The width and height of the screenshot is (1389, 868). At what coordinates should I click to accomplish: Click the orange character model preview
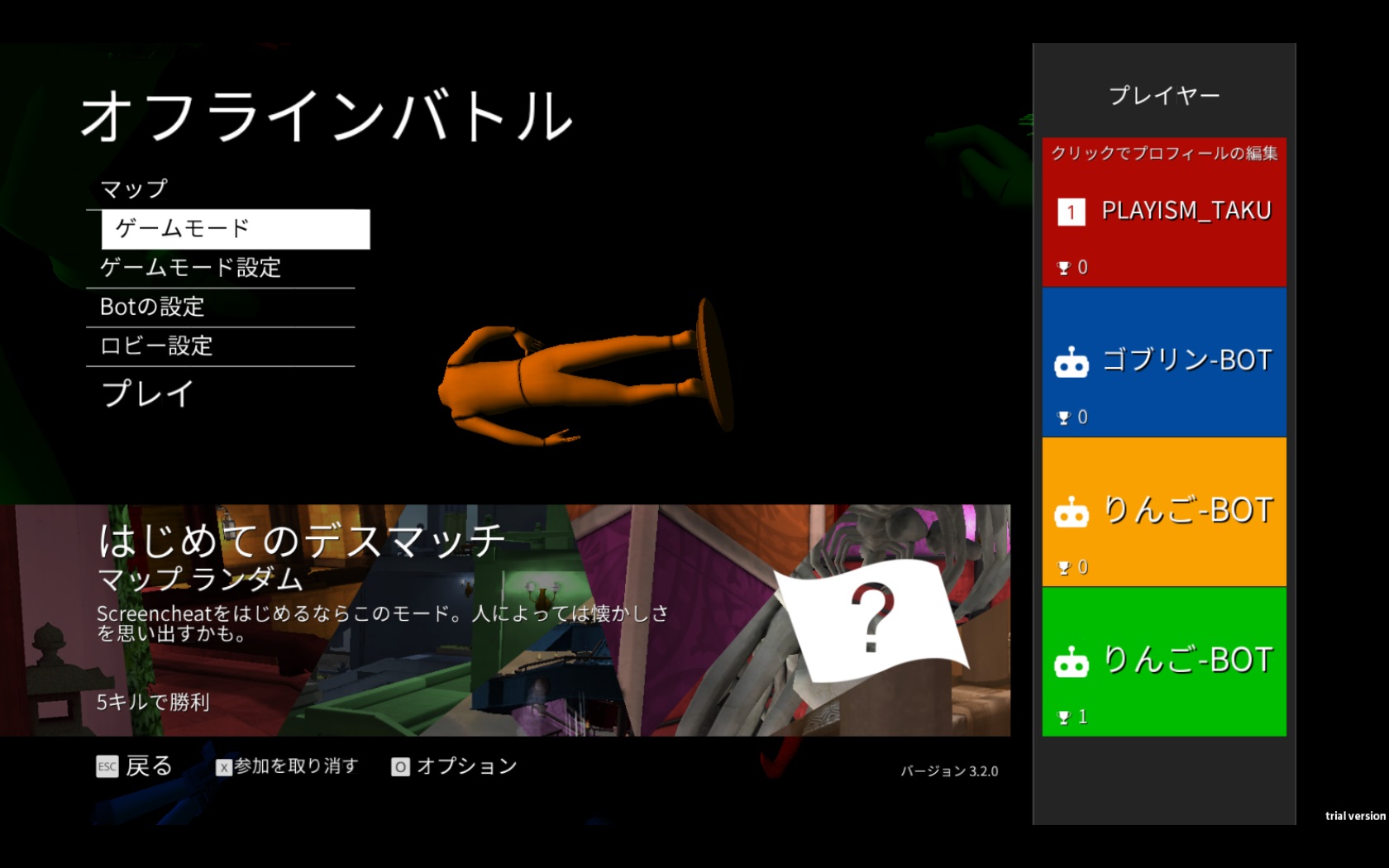coord(585,372)
